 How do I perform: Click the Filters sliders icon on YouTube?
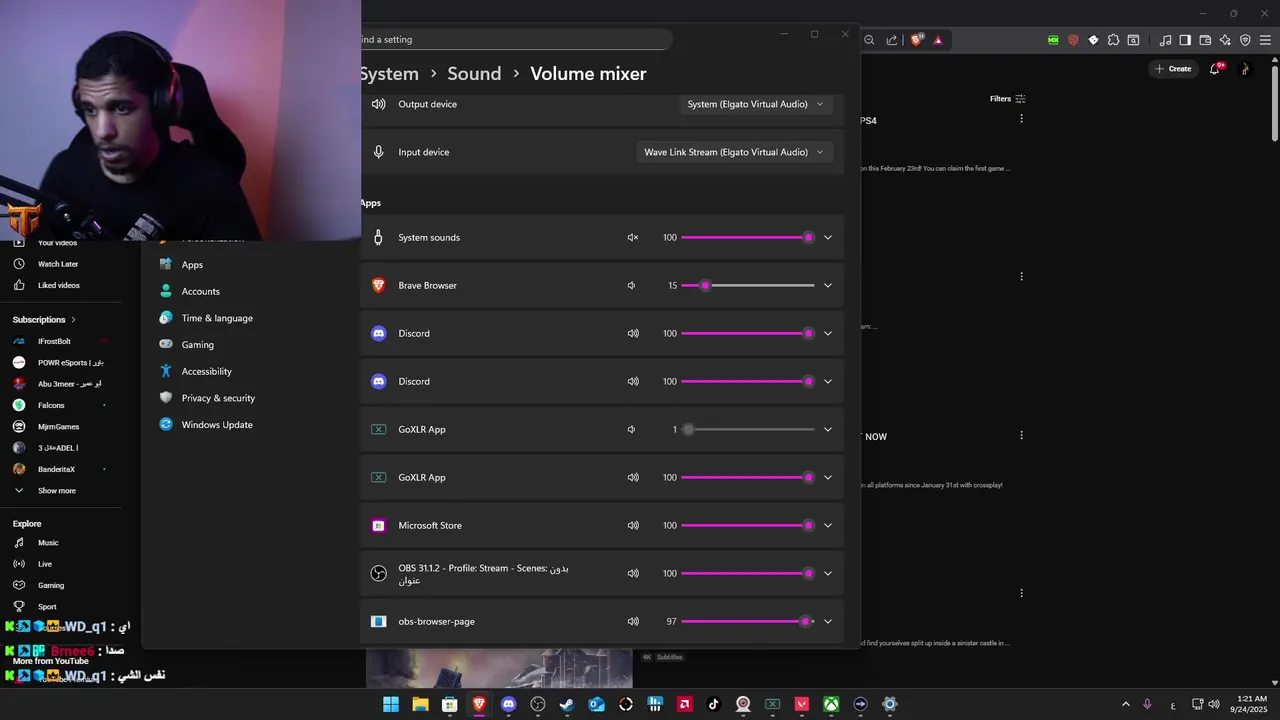(1020, 99)
